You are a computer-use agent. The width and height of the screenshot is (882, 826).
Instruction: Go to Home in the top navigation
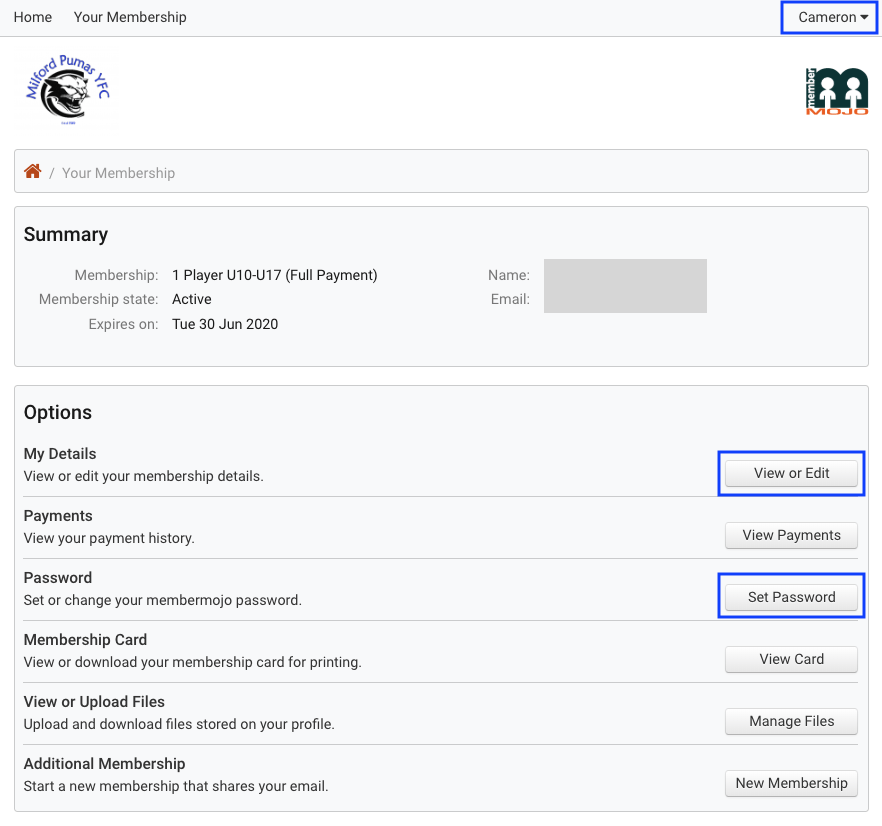pos(33,17)
